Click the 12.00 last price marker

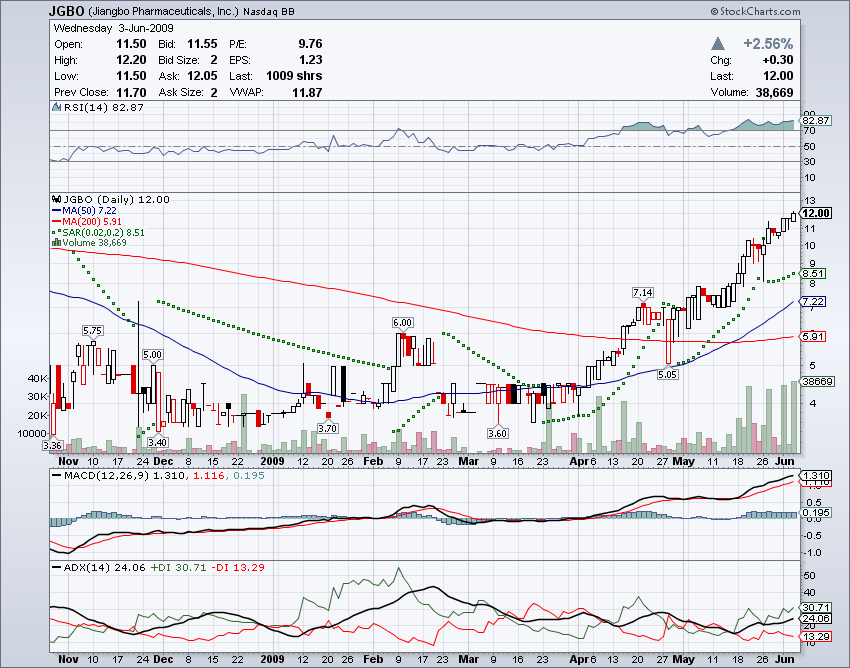click(x=818, y=213)
